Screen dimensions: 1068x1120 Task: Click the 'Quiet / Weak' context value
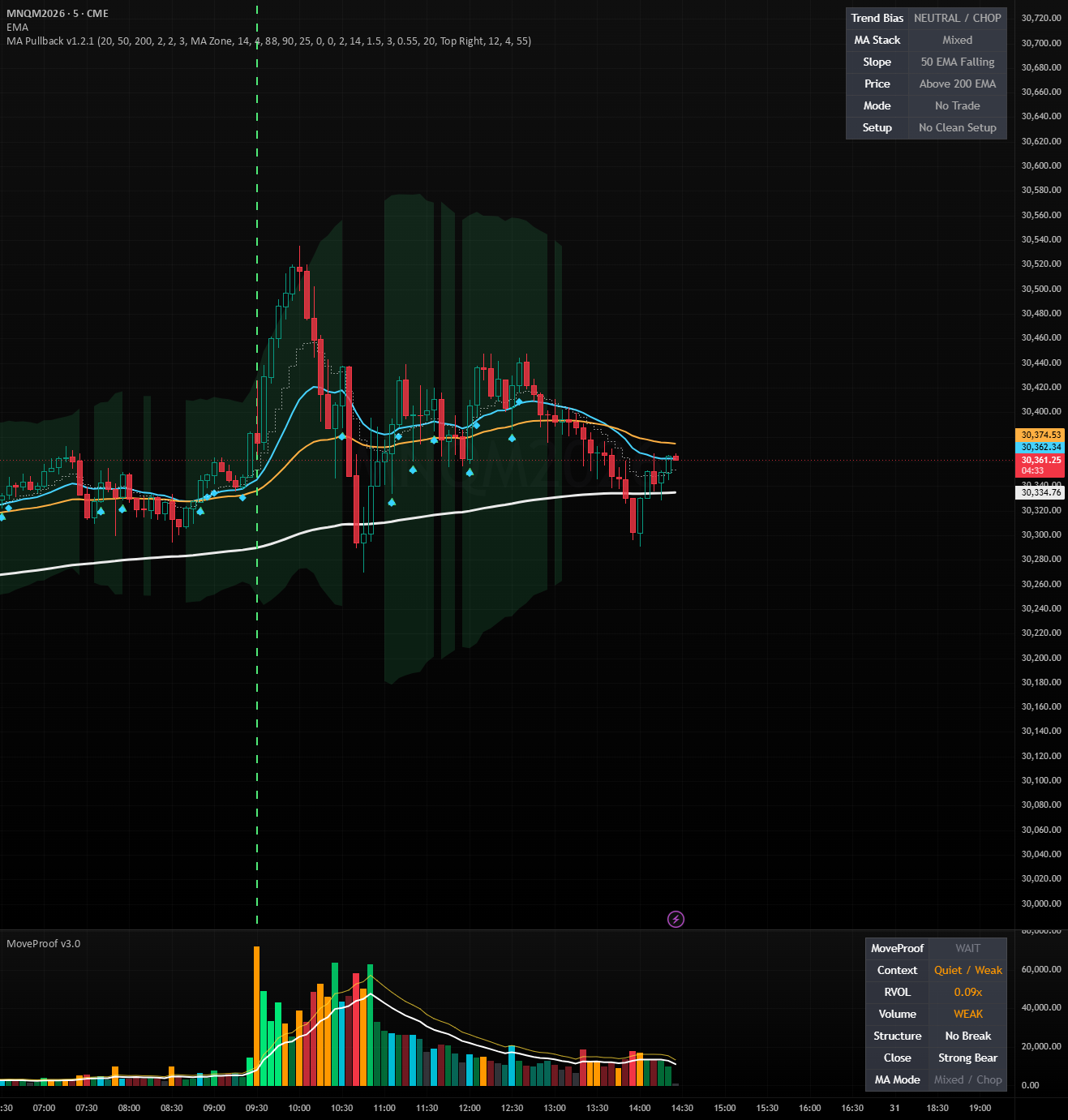pyautogui.click(x=968, y=970)
